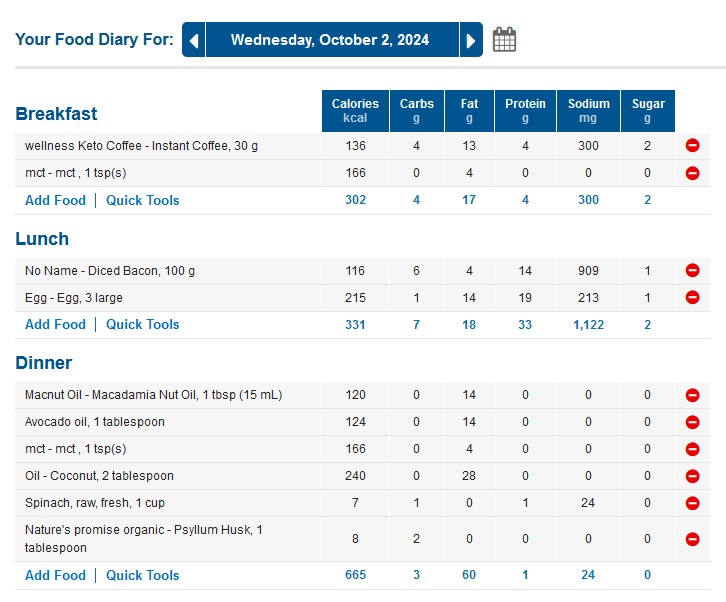
Task: Remove wellness Keto Coffee entry
Action: [692, 146]
